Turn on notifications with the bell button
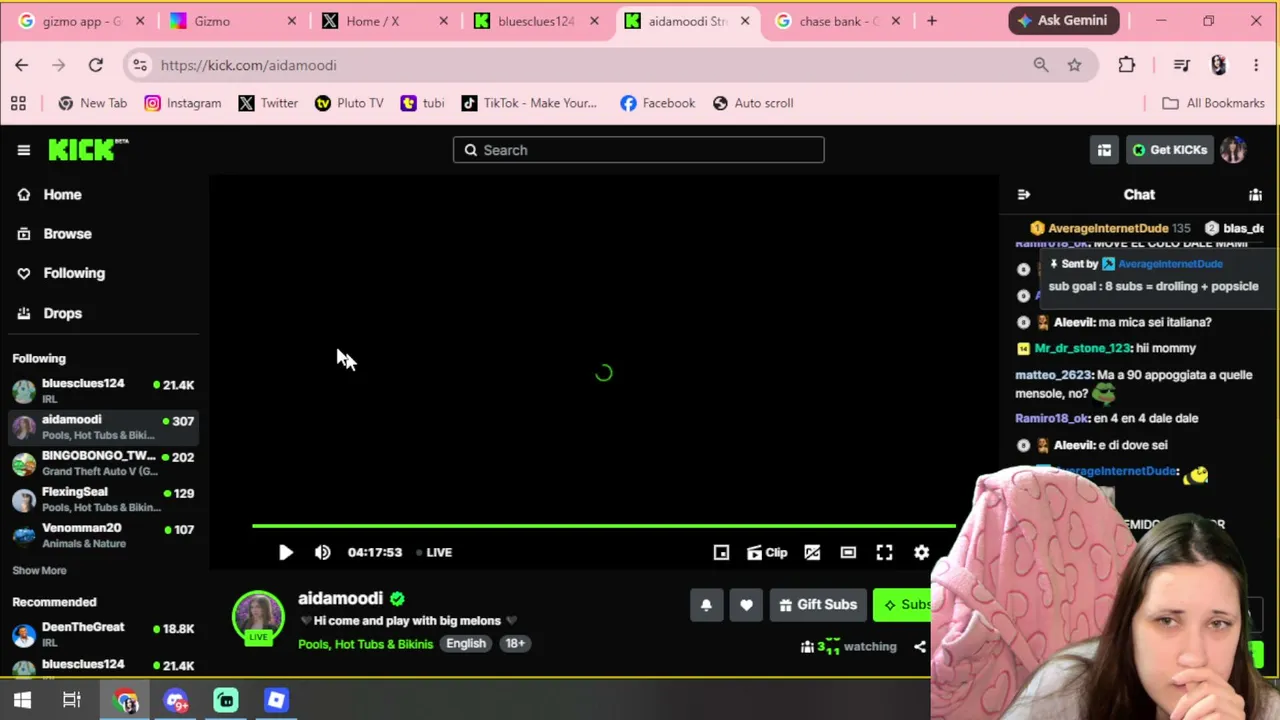The height and width of the screenshot is (720, 1280). coord(706,605)
